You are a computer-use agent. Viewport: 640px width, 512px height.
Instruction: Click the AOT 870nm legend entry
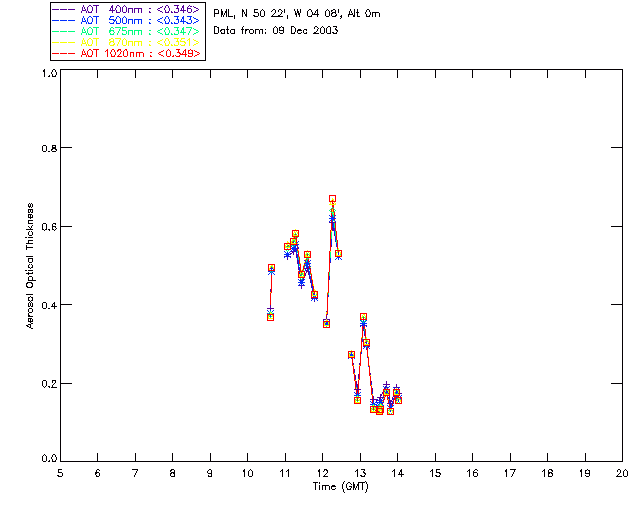click(126, 42)
